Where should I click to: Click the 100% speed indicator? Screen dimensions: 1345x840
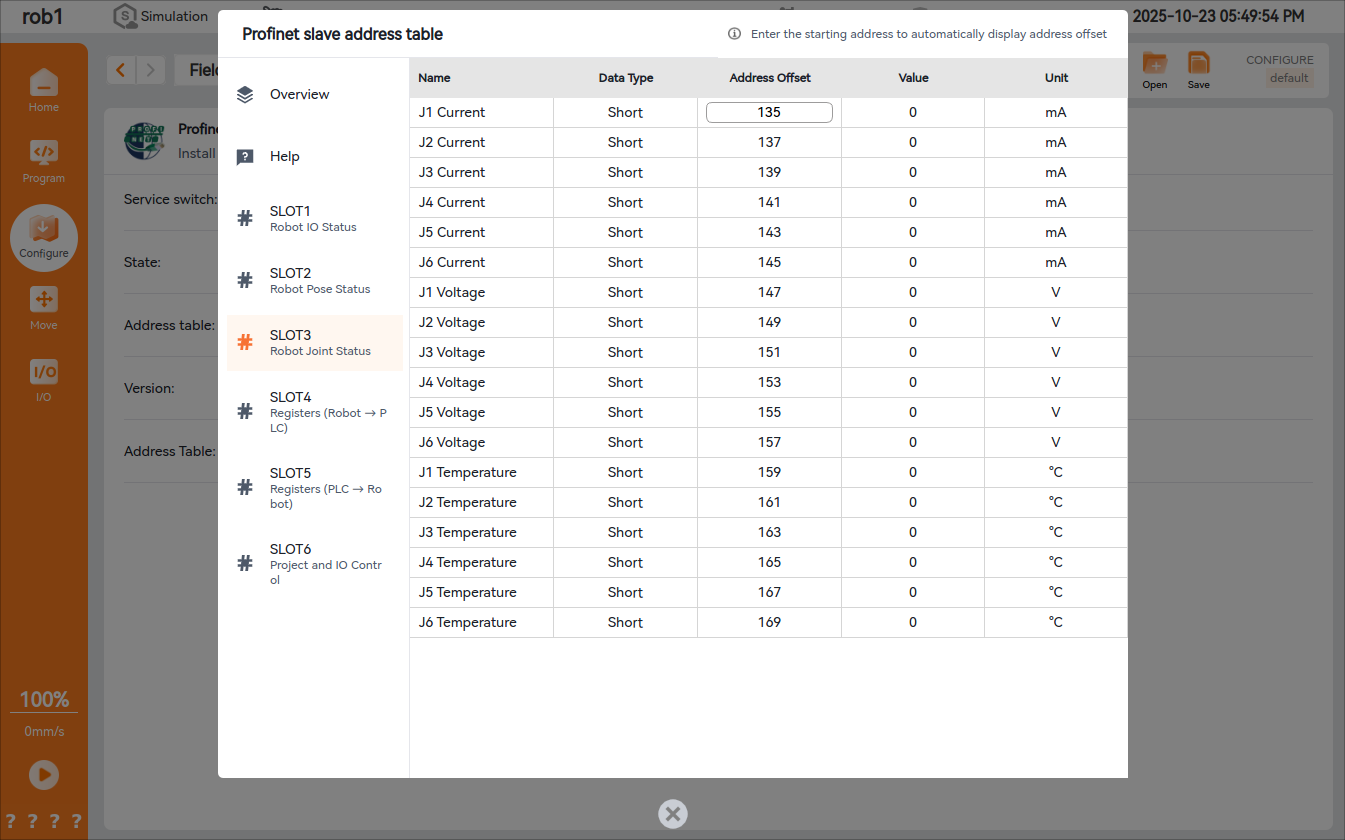(x=44, y=699)
